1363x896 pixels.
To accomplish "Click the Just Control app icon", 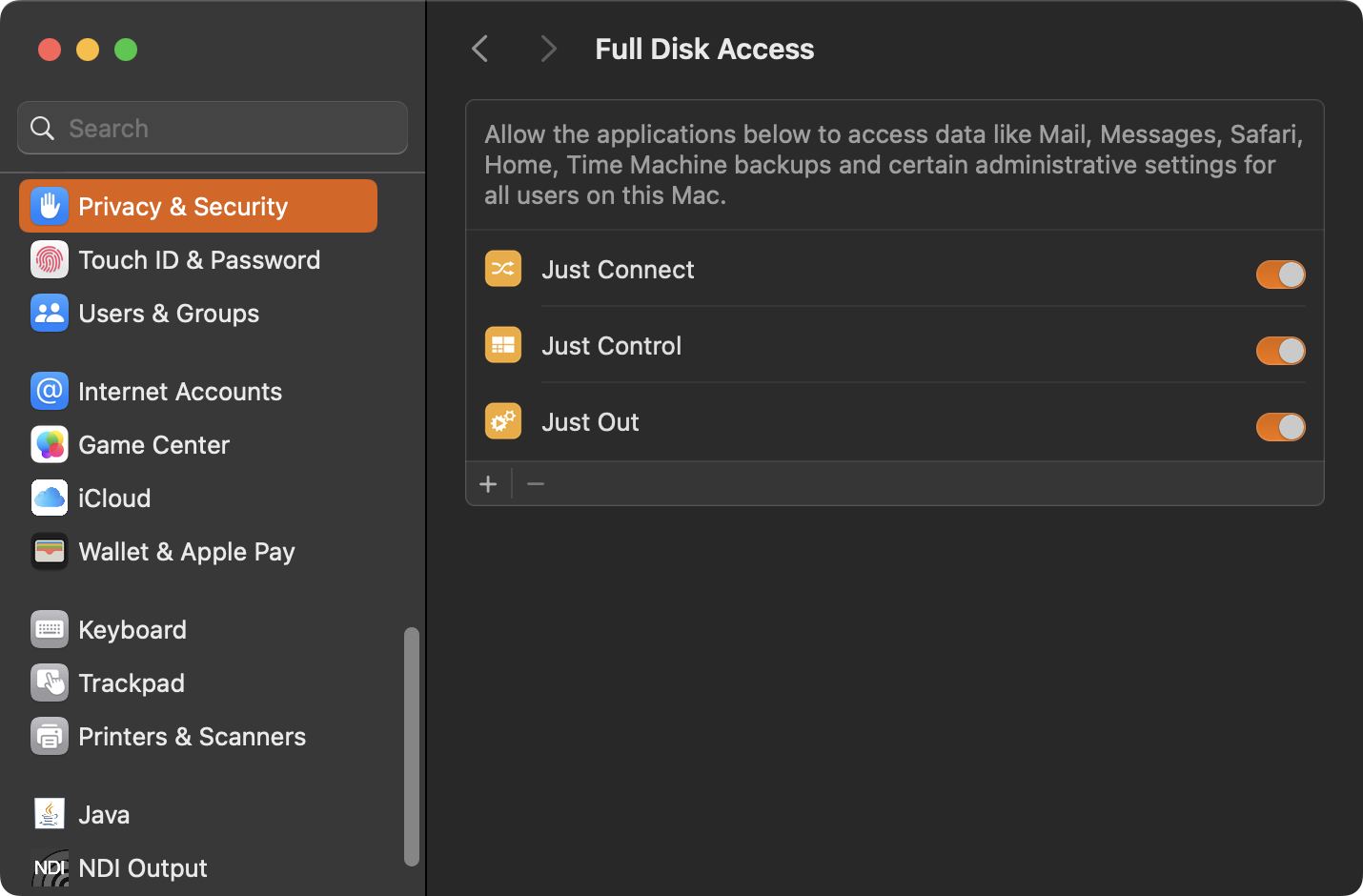I will pos(503,345).
